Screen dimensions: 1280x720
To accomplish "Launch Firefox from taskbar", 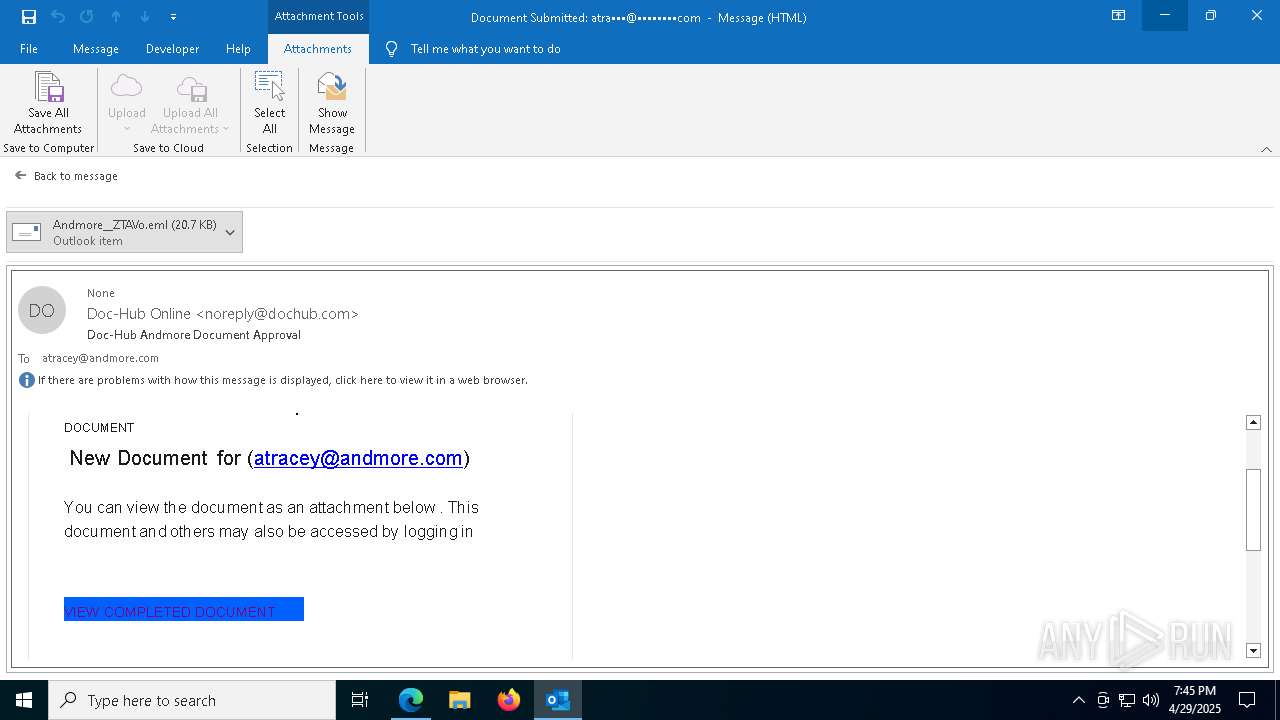I will pos(509,700).
